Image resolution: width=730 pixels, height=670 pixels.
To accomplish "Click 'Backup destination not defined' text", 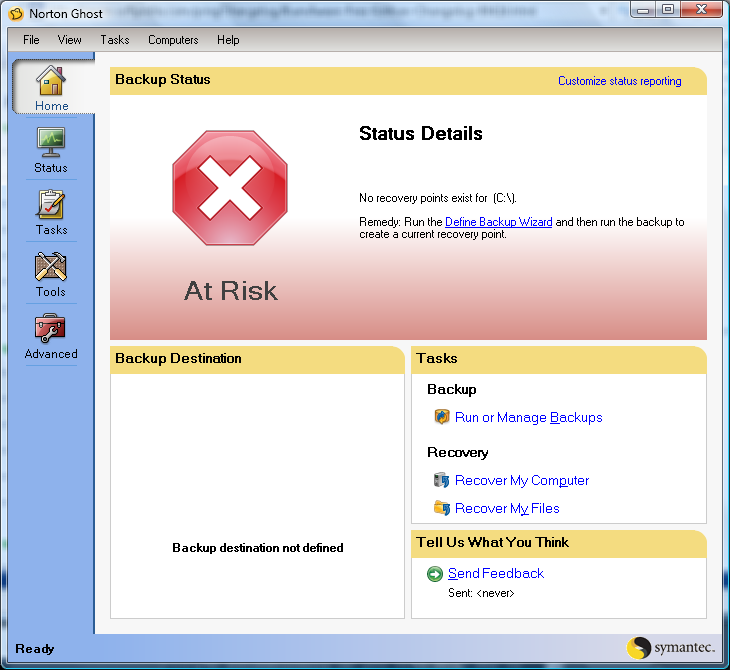I will click(x=258, y=548).
